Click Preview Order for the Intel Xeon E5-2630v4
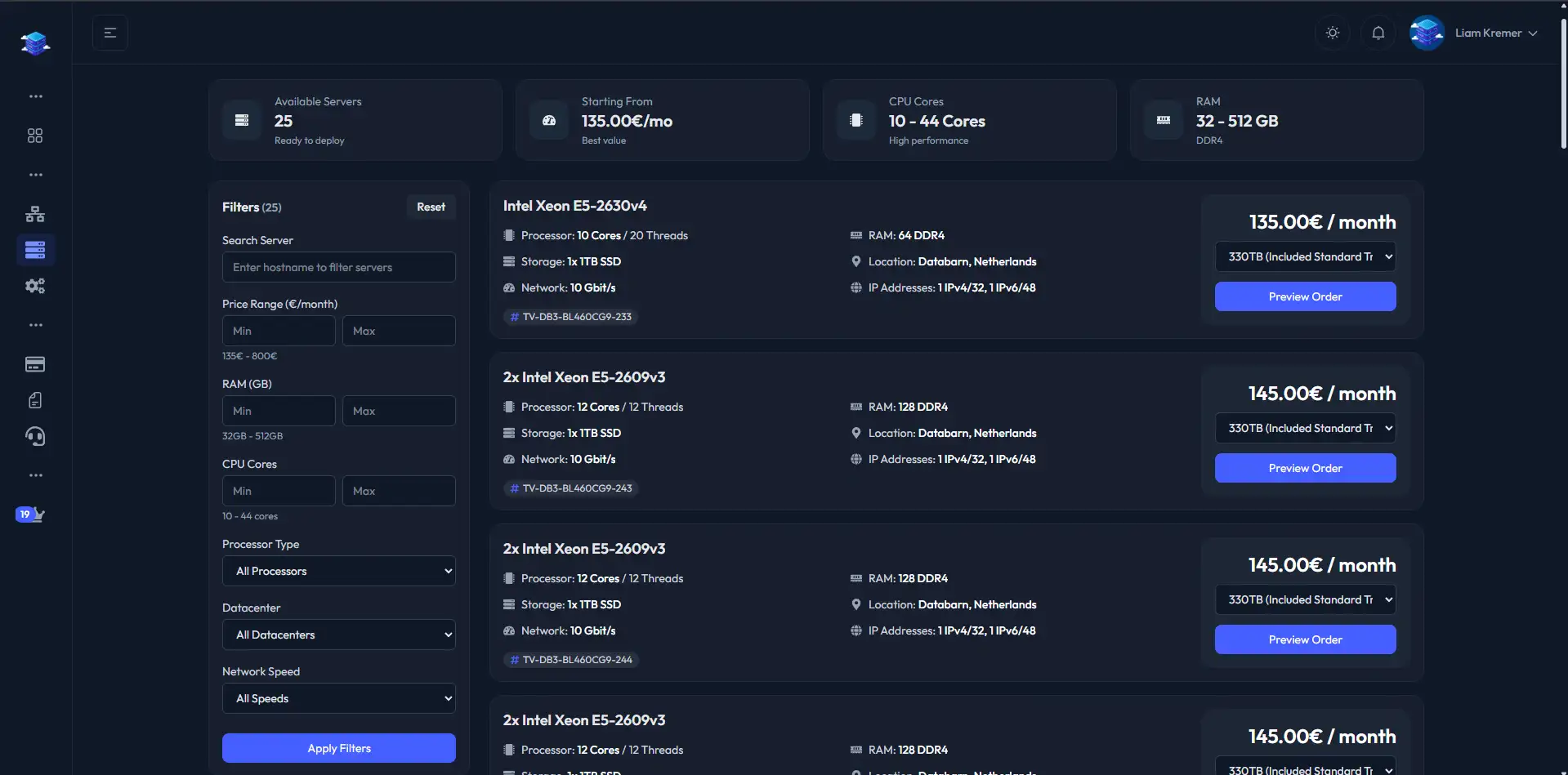 tap(1305, 296)
